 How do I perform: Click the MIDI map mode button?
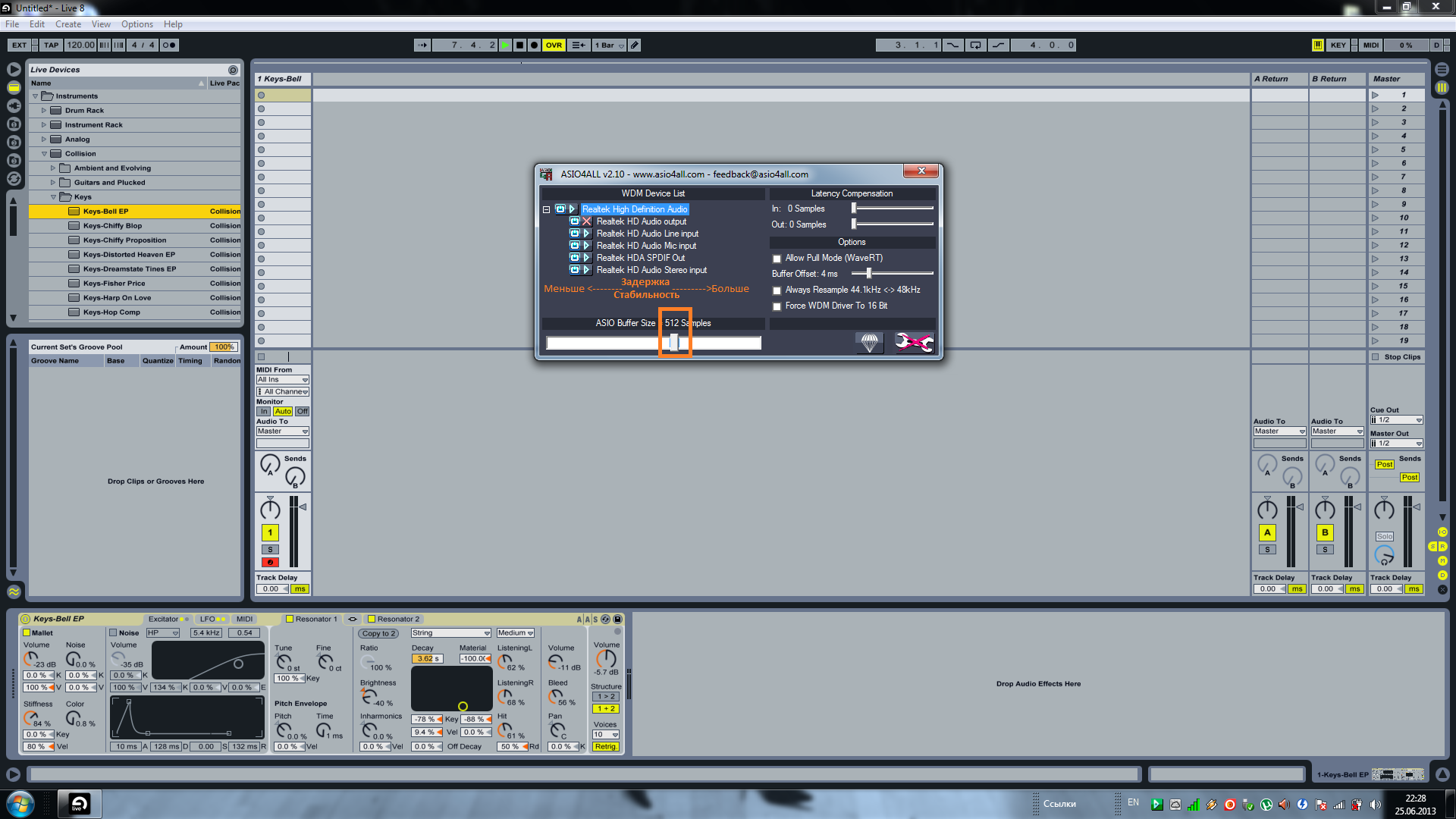coord(1371,45)
